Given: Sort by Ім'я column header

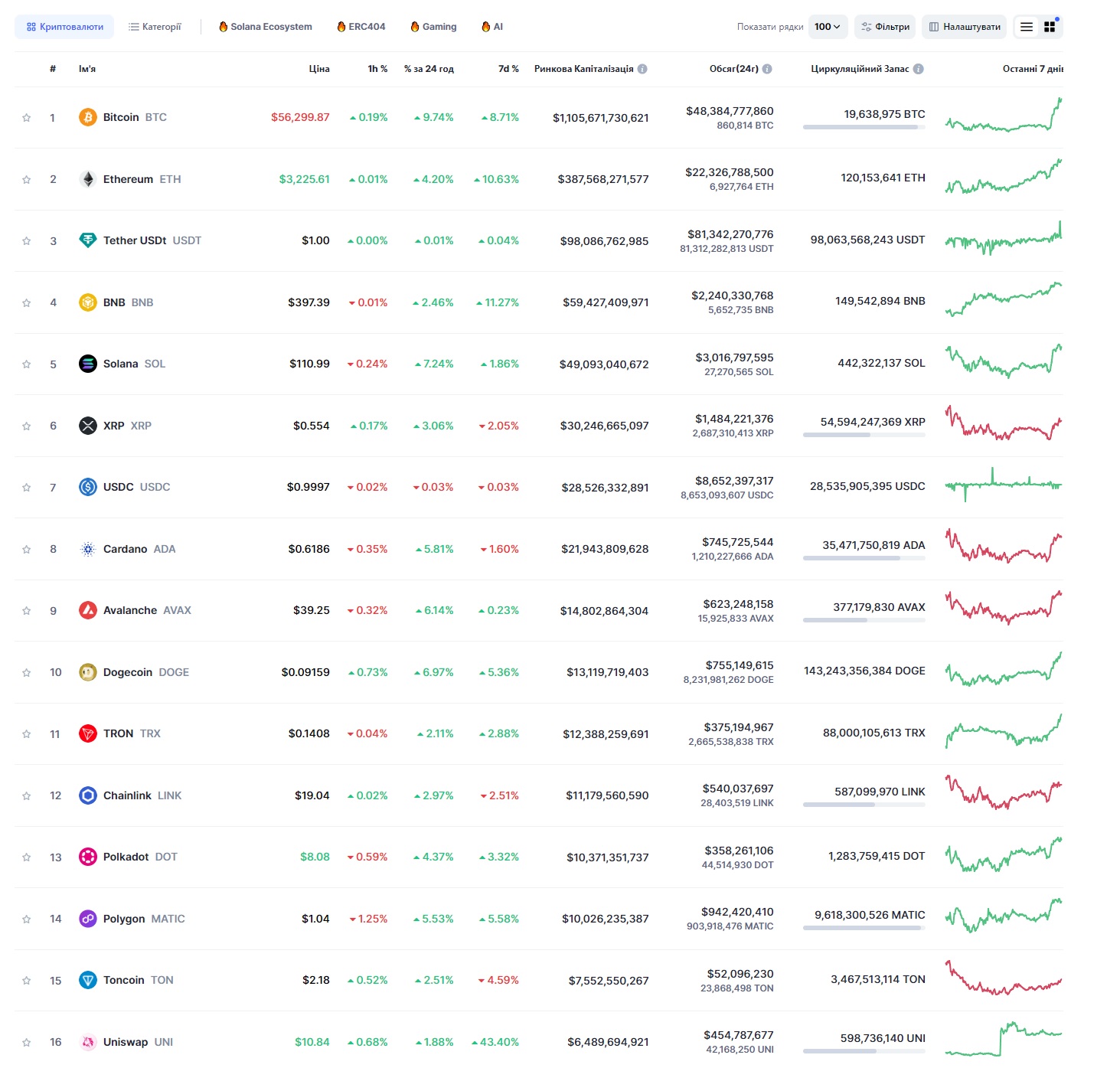Looking at the screenshot, I should 87,69.
